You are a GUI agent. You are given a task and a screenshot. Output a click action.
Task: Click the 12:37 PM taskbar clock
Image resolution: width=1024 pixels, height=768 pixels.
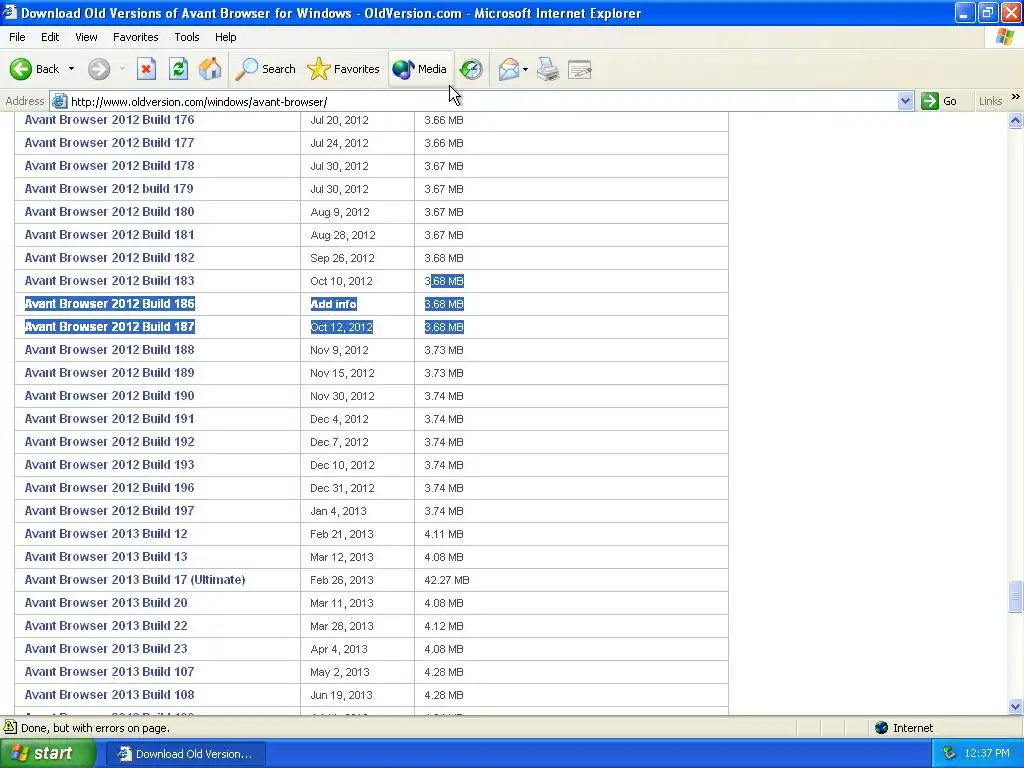(987, 753)
